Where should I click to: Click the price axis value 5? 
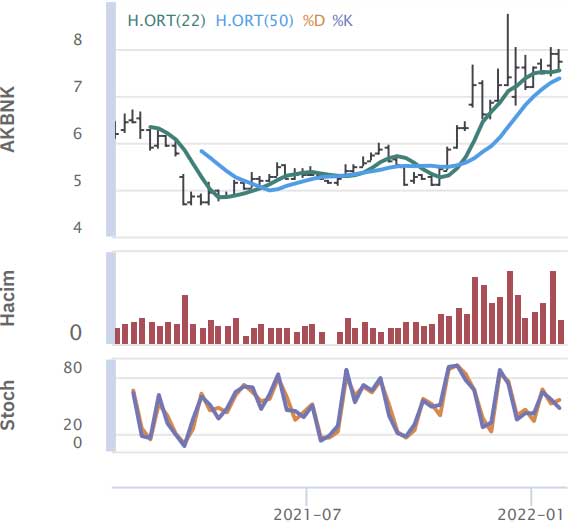click(77, 181)
